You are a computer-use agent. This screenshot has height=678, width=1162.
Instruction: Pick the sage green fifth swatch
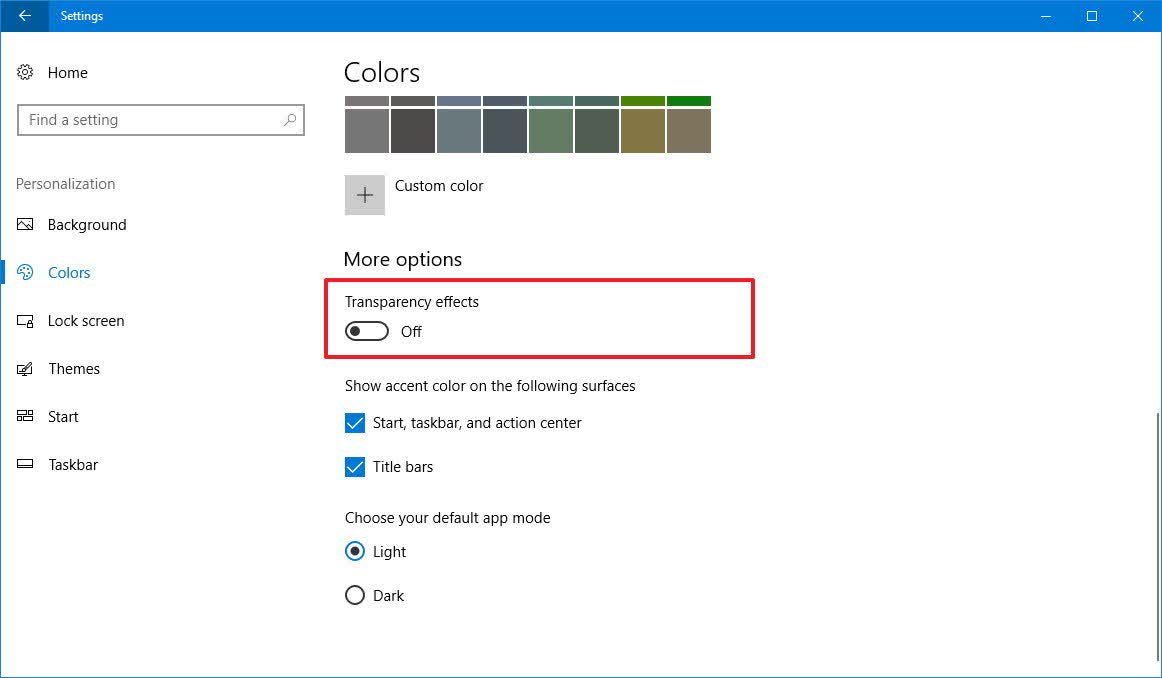pos(551,130)
